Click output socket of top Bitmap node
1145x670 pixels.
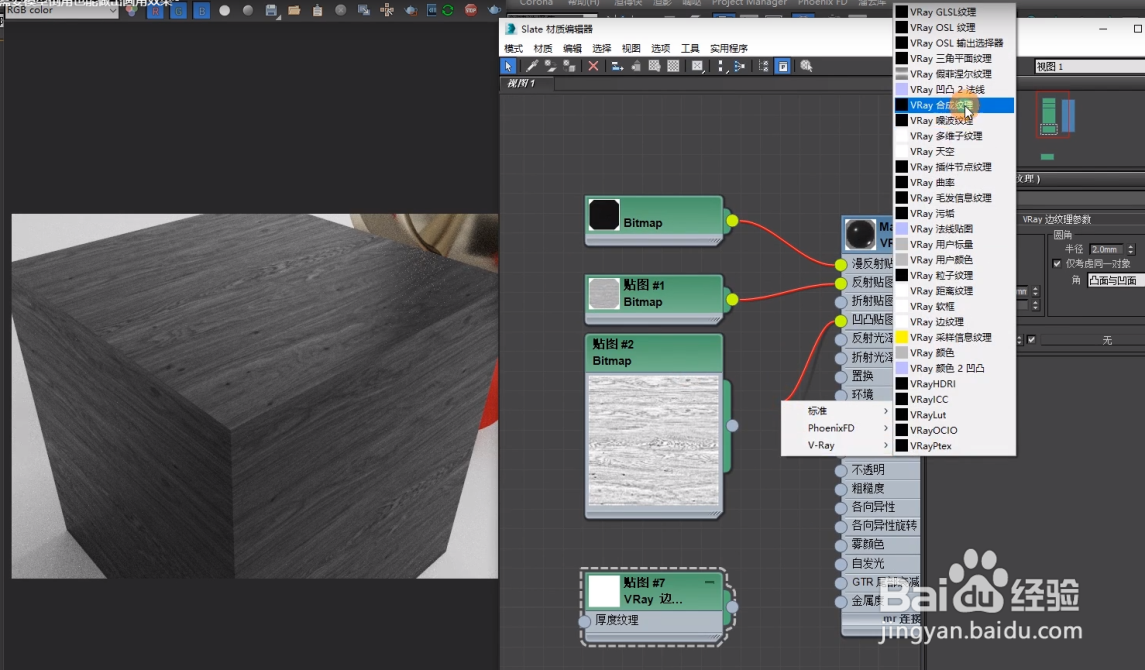click(x=732, y=221)
